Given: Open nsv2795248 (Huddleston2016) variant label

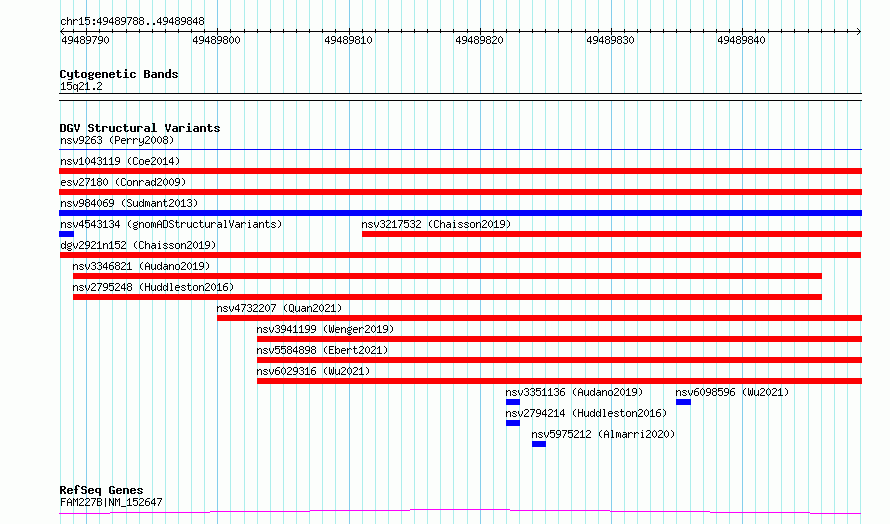Looking at the screenshot, I should tap(153, 287).
